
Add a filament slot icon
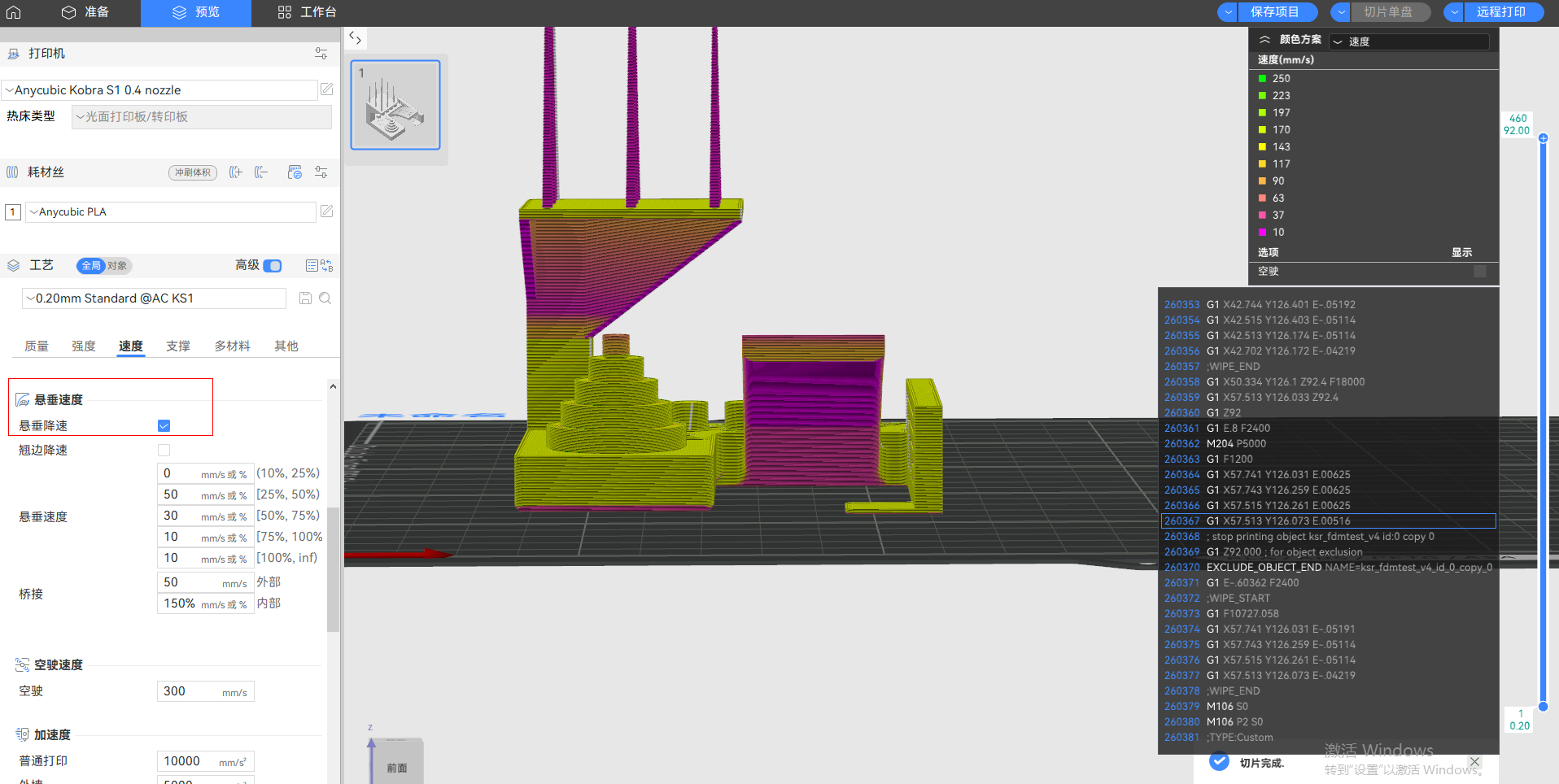[236, 172]
